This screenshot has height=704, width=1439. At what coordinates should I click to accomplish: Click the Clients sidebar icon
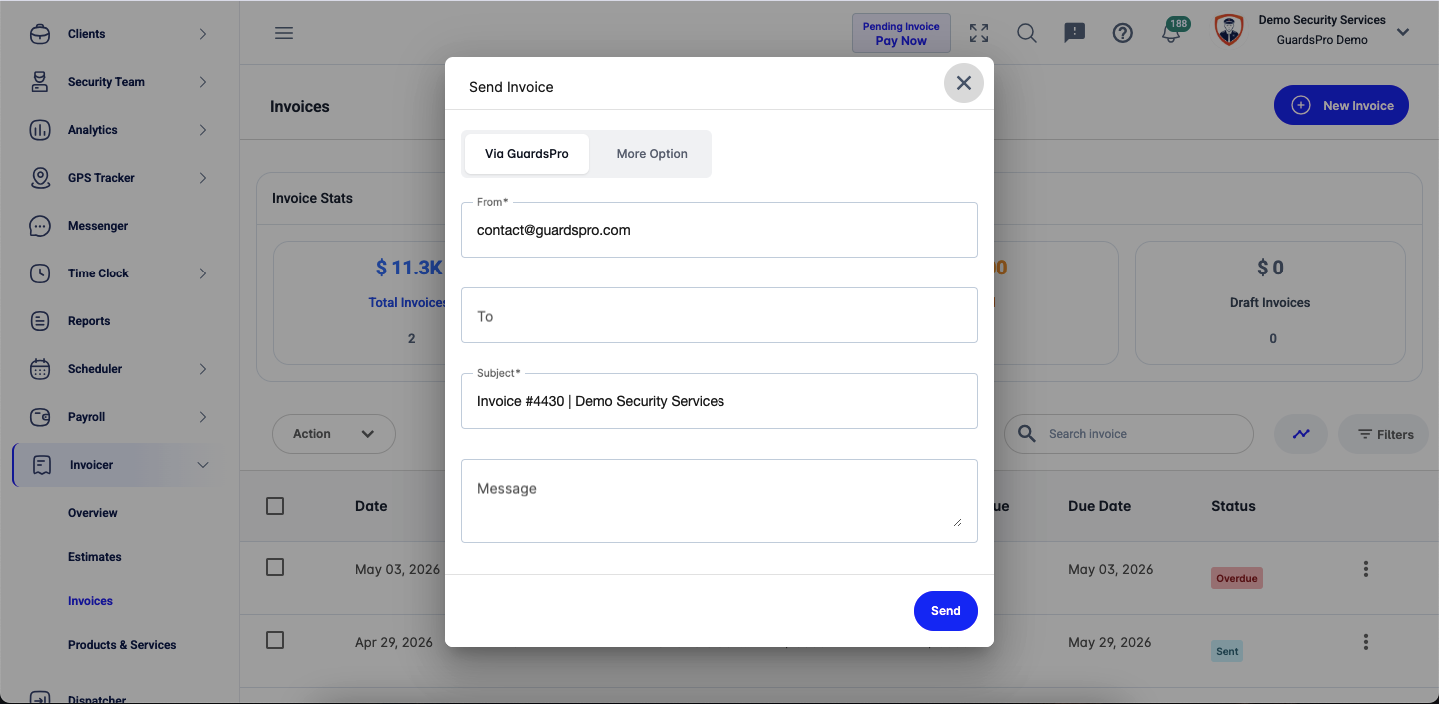[40, 34]
